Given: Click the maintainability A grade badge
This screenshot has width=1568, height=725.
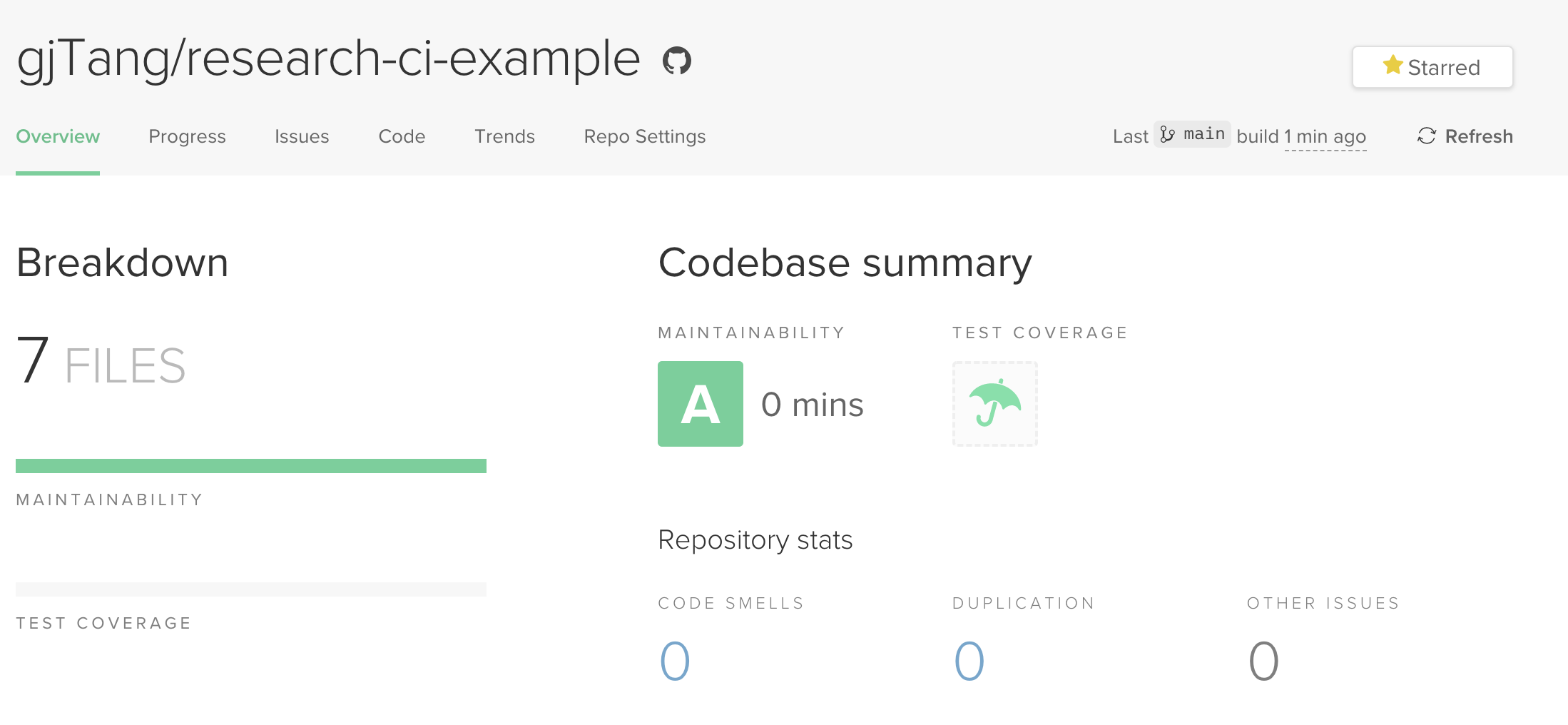Looking at the screenshot, I should [700, 404].
